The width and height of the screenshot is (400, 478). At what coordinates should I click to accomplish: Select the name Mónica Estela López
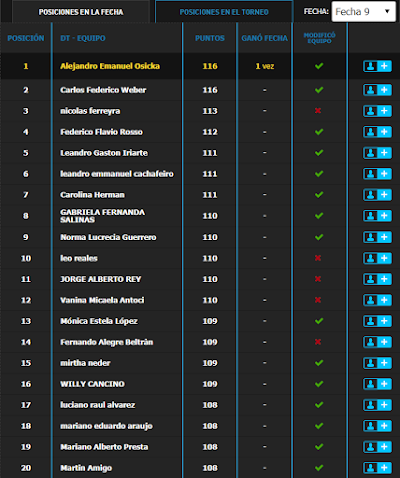(99, 321)
